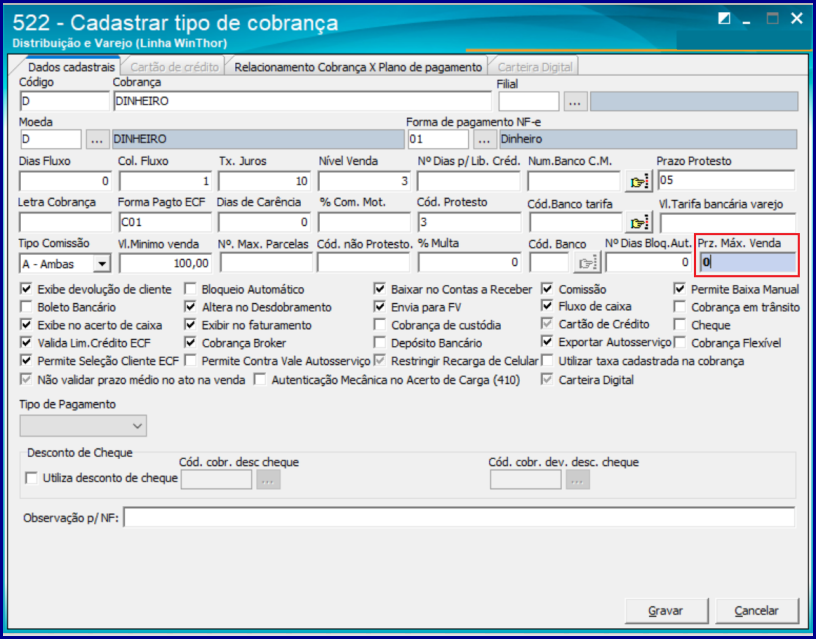
Task: Focus the Letra Cobrança field
Action: (66, 222)
